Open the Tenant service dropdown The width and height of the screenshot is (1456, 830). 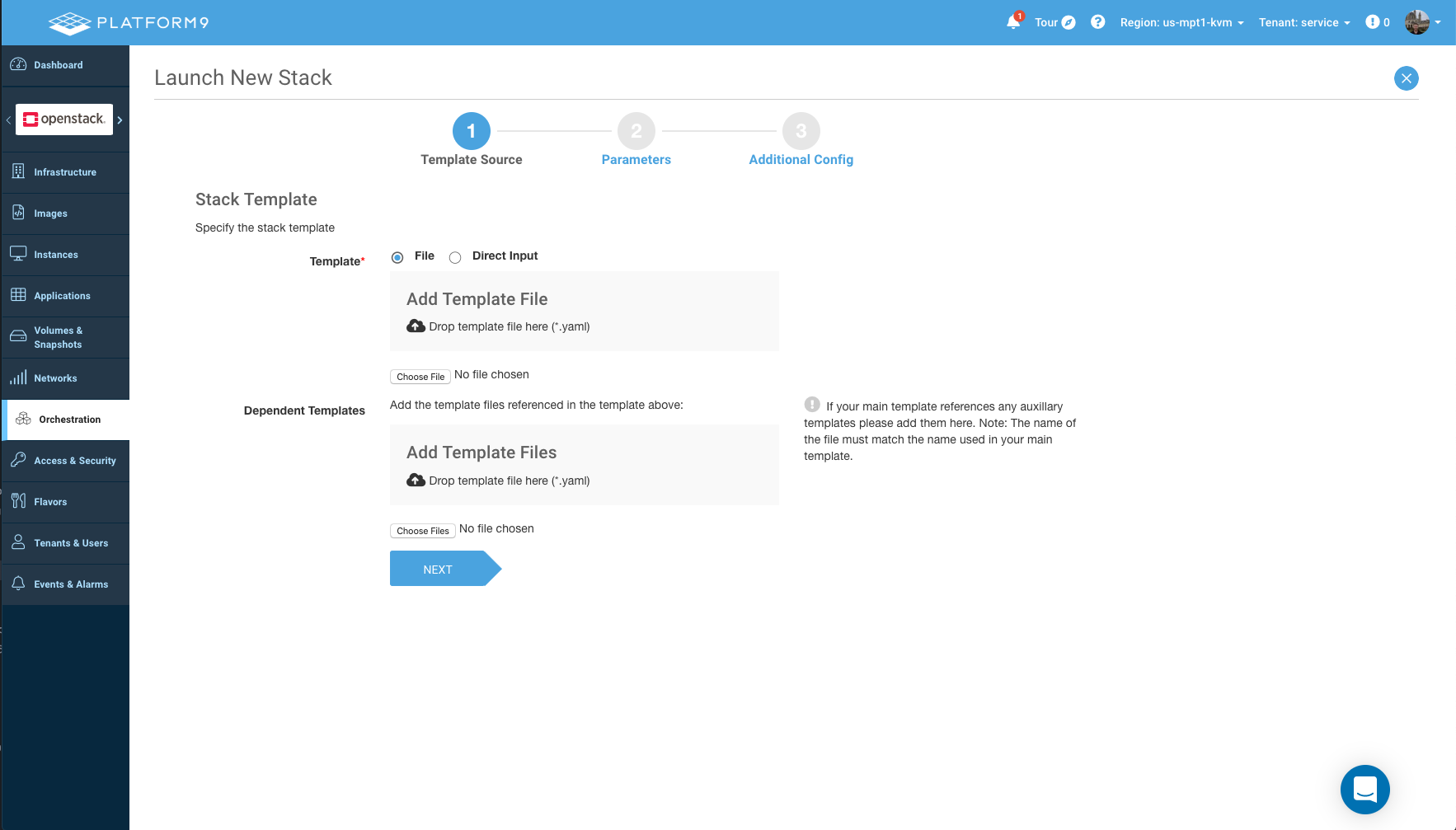tap(1303, 22)
